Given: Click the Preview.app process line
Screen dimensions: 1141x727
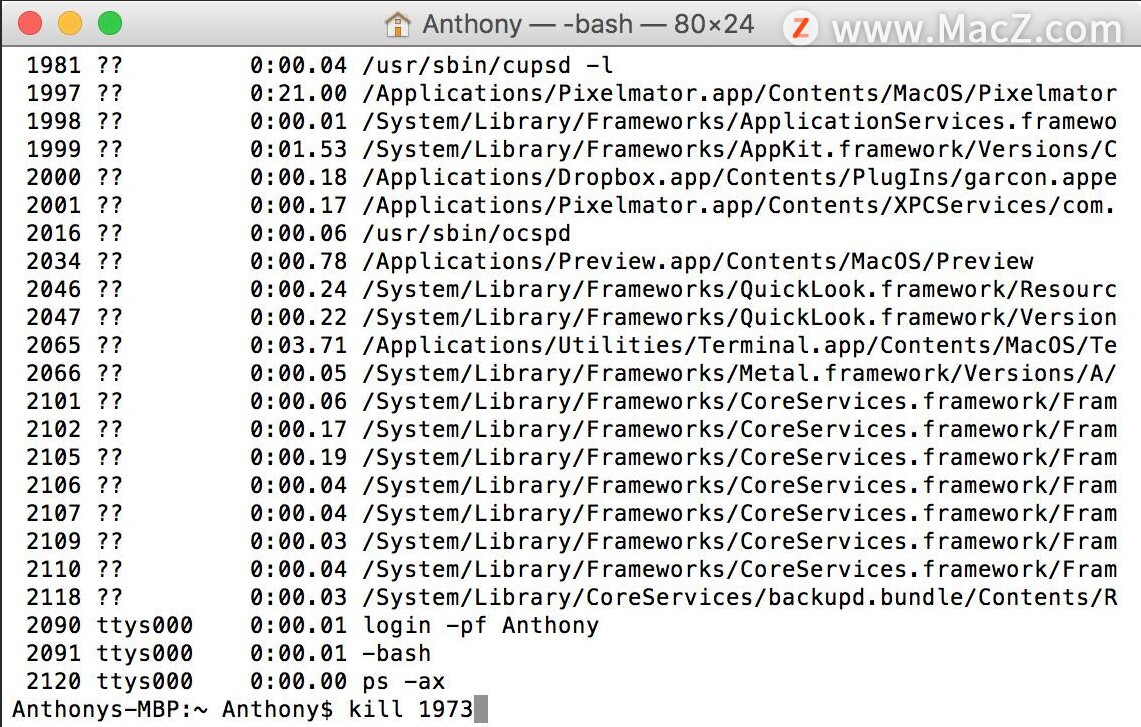Looking at the screenshot, I should point(530,261).
